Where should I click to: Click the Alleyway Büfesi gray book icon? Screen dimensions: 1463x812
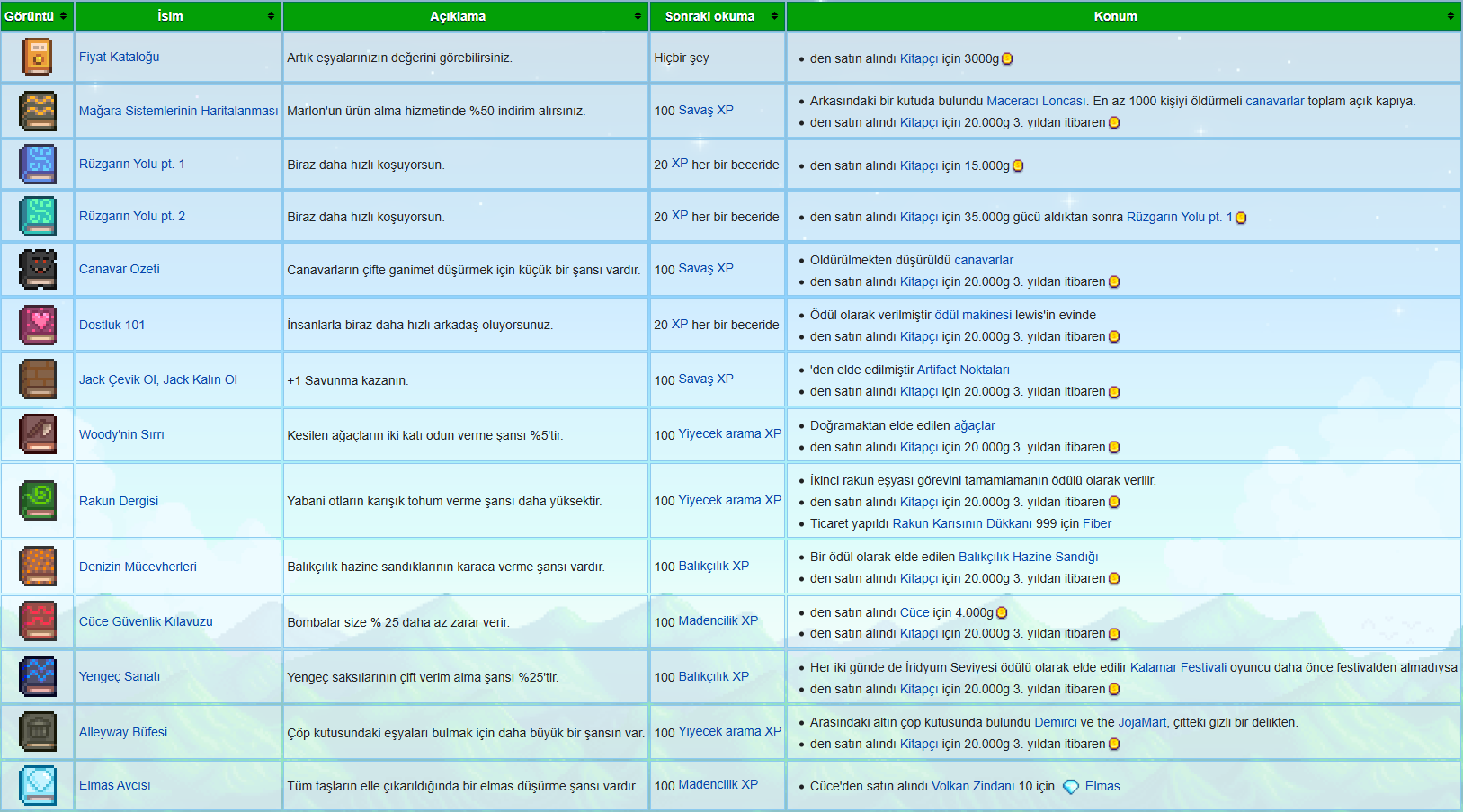pos(38,732)
